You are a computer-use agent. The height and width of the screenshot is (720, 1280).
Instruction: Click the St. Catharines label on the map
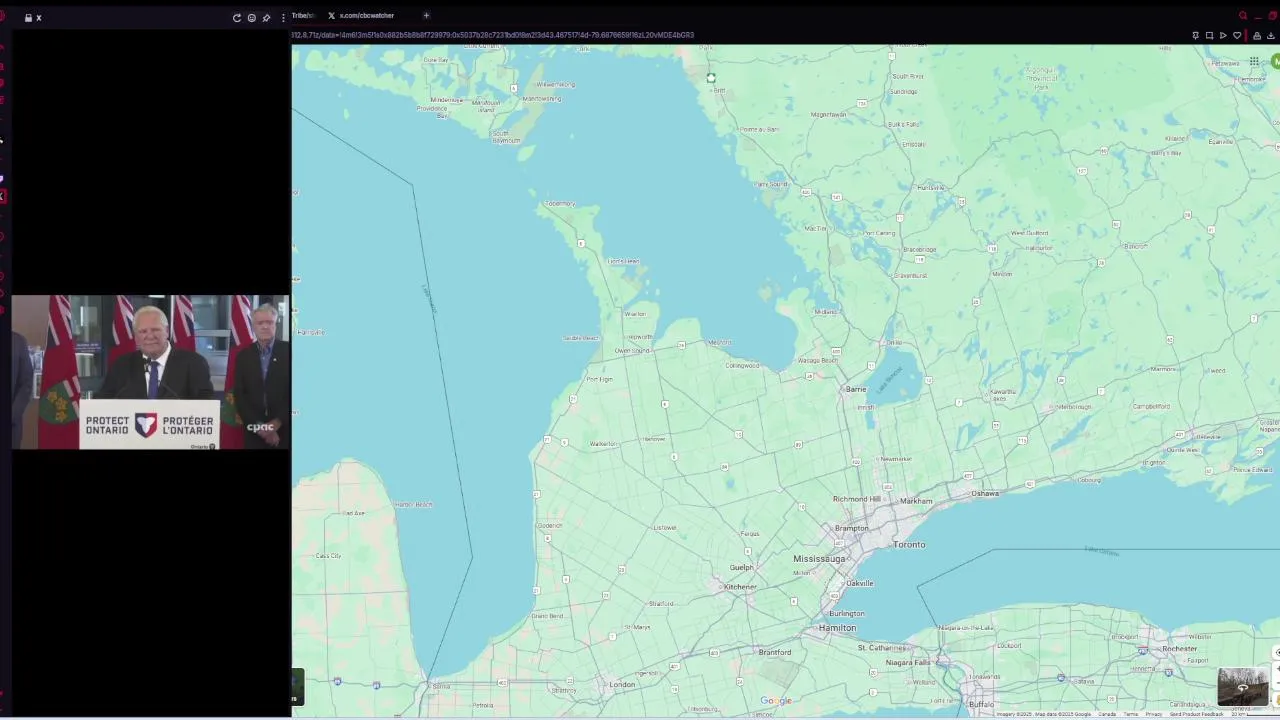tap(881, 648)
